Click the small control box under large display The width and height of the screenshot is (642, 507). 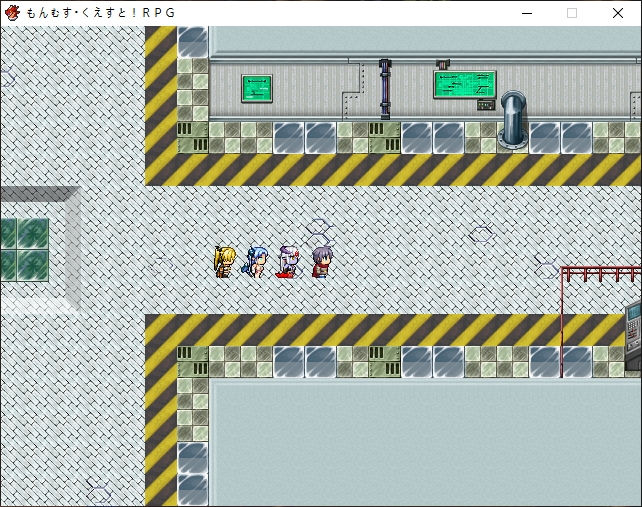(x=486, y=105)
